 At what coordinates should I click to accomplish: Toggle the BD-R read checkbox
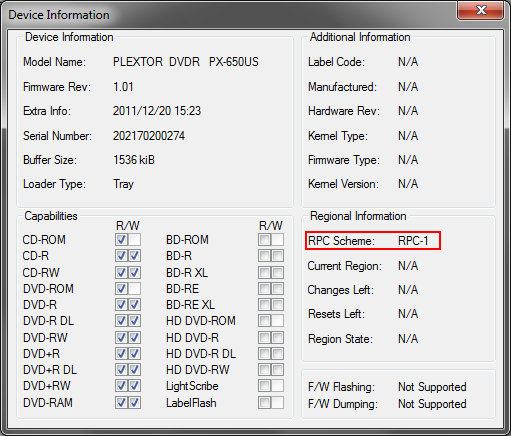point(264,256)
